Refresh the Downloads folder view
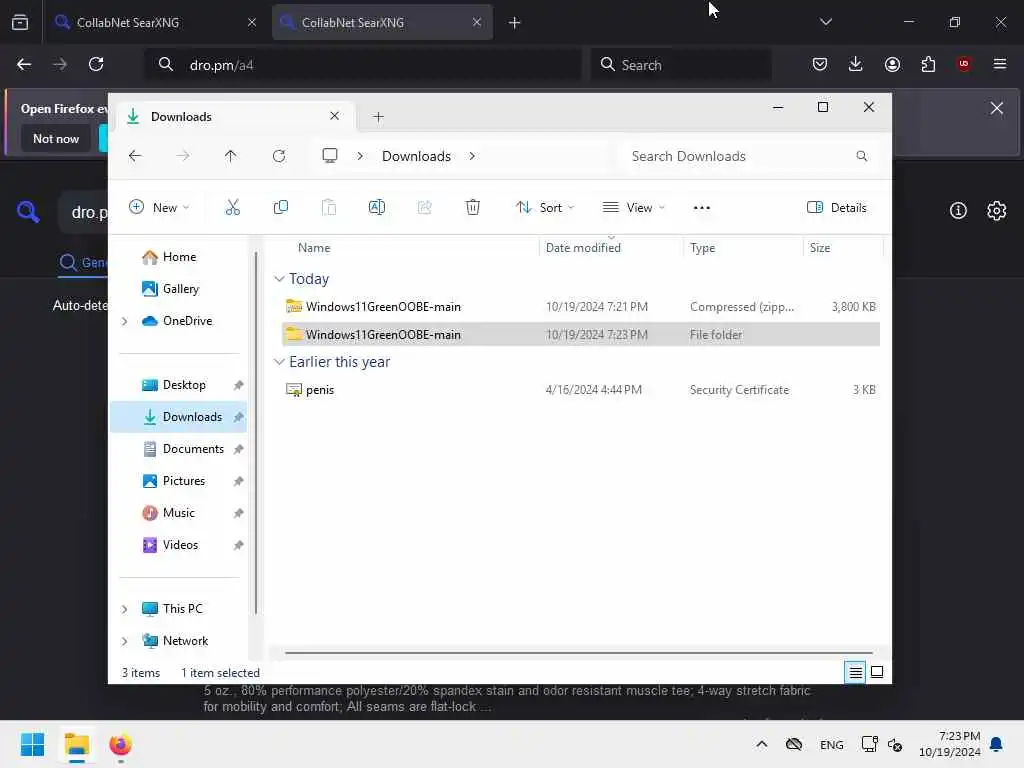1024x768 pixels. (x=279, y=156)
